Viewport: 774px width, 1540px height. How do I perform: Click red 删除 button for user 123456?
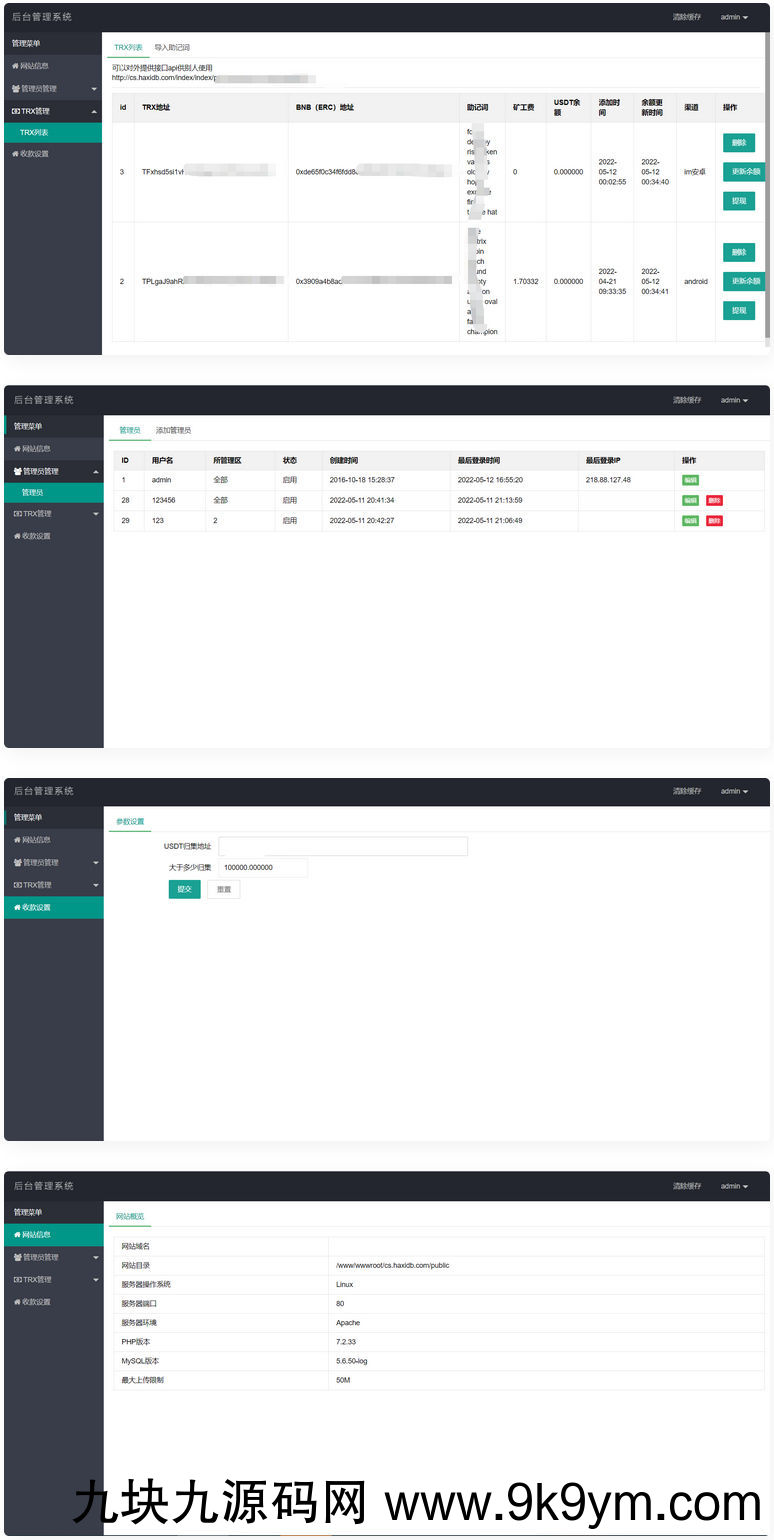[714, 500]
